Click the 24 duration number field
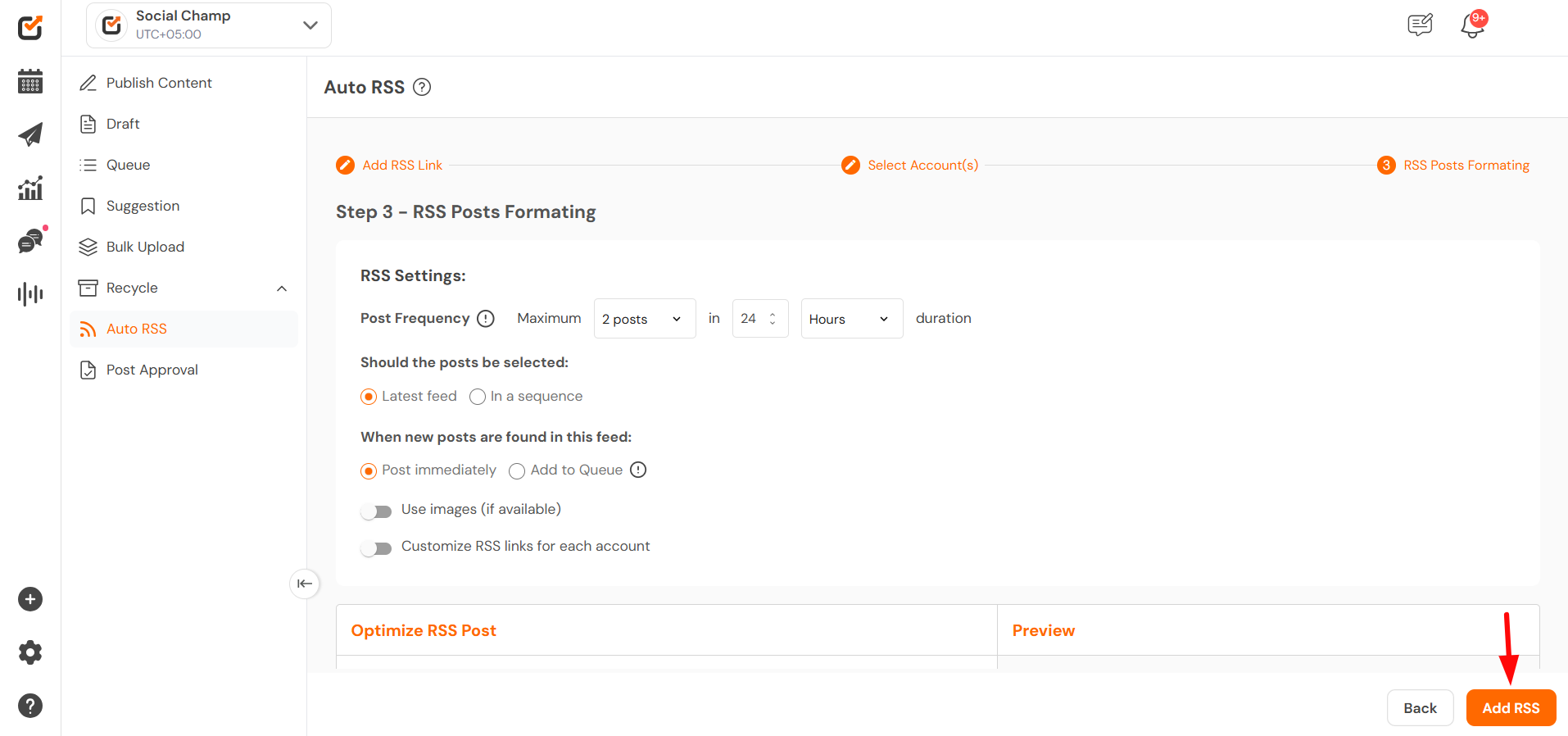This screenshot has height=736, width=1568. point(750,319)
